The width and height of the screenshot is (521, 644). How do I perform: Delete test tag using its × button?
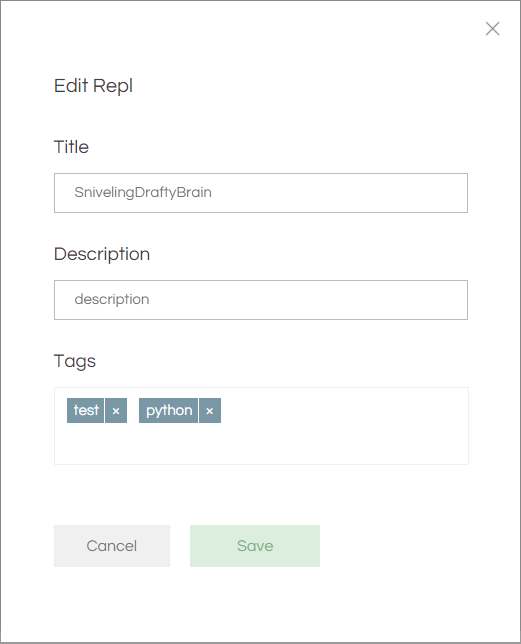pyautogui.click(x=116, y=410)
